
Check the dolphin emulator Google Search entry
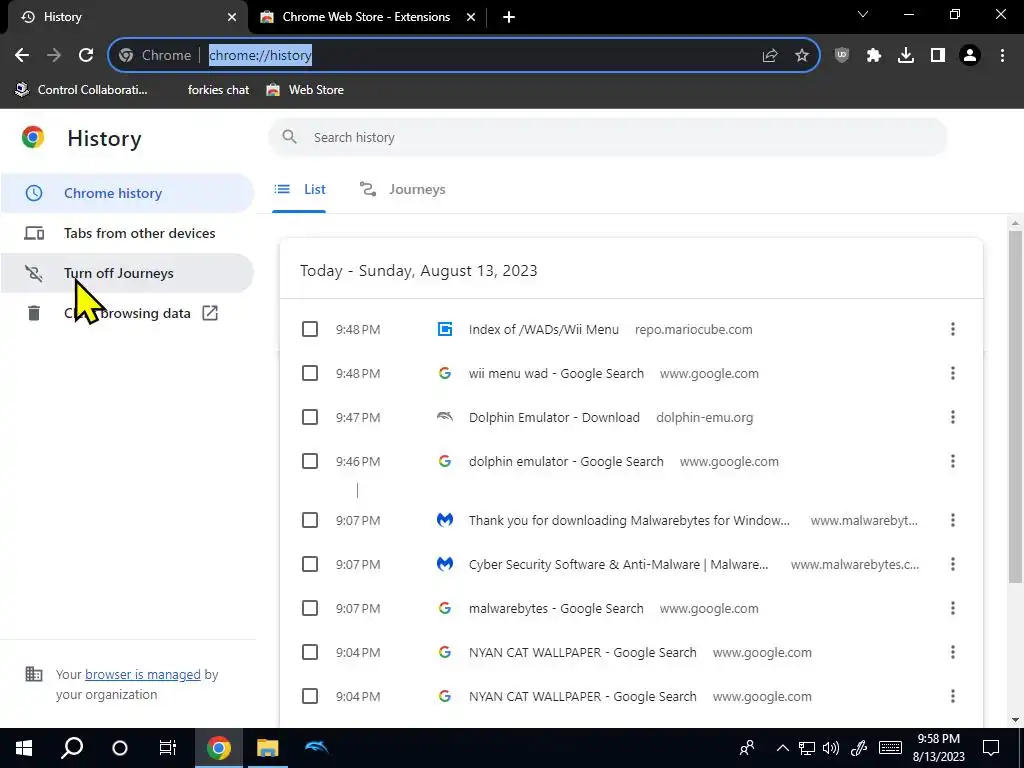[x=310, y=461]
